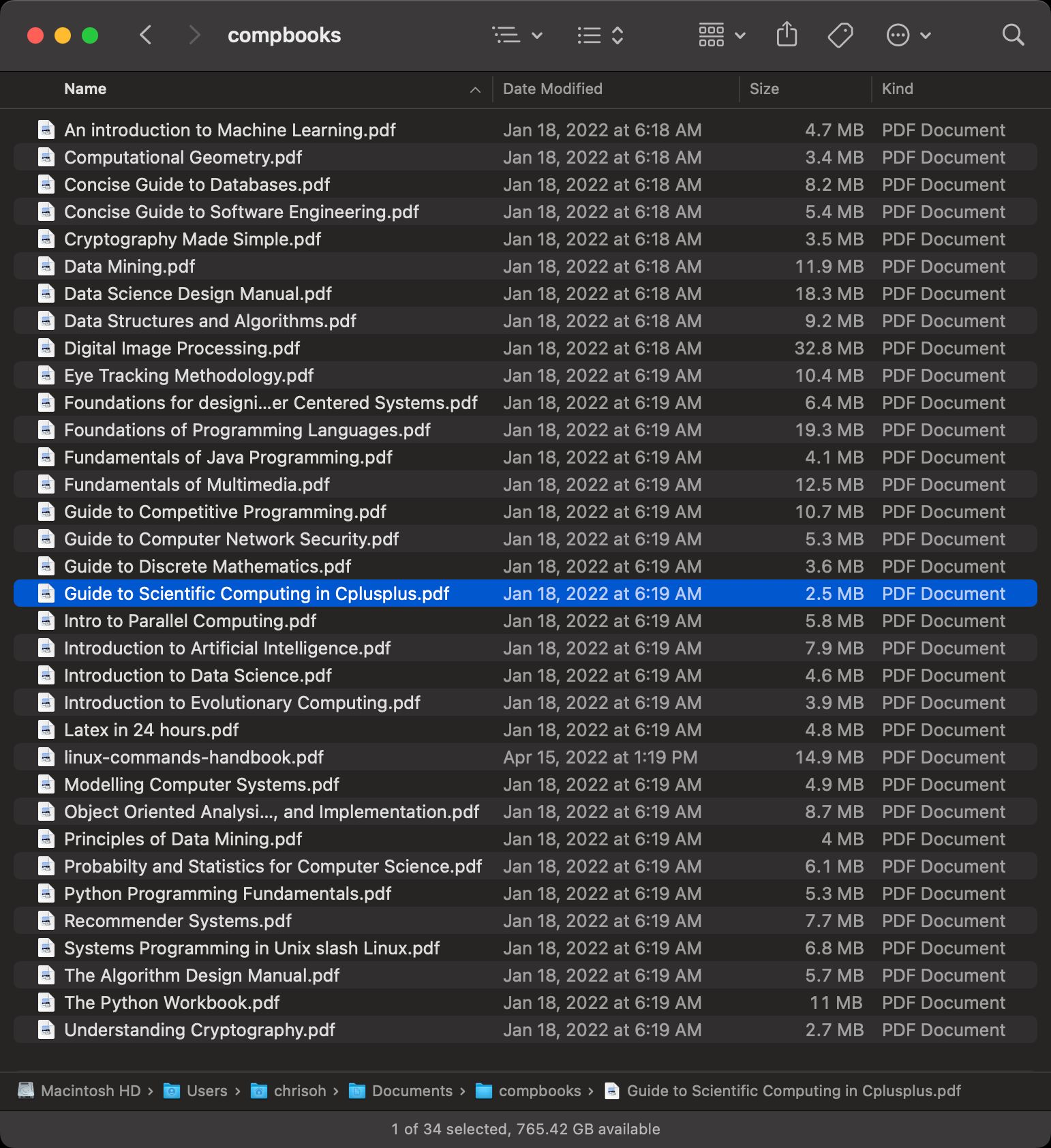Click PDF icon of Understanding Cryptography.pdf
Viewport: 1051px width, 1148px height.
coord(46,1029)
